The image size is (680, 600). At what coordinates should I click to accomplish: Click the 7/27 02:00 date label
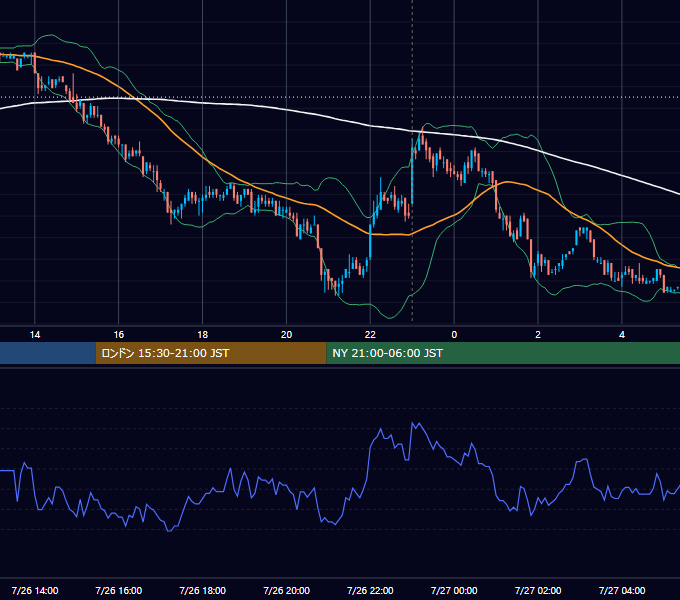pyautogui.click(x=538, y=590)
